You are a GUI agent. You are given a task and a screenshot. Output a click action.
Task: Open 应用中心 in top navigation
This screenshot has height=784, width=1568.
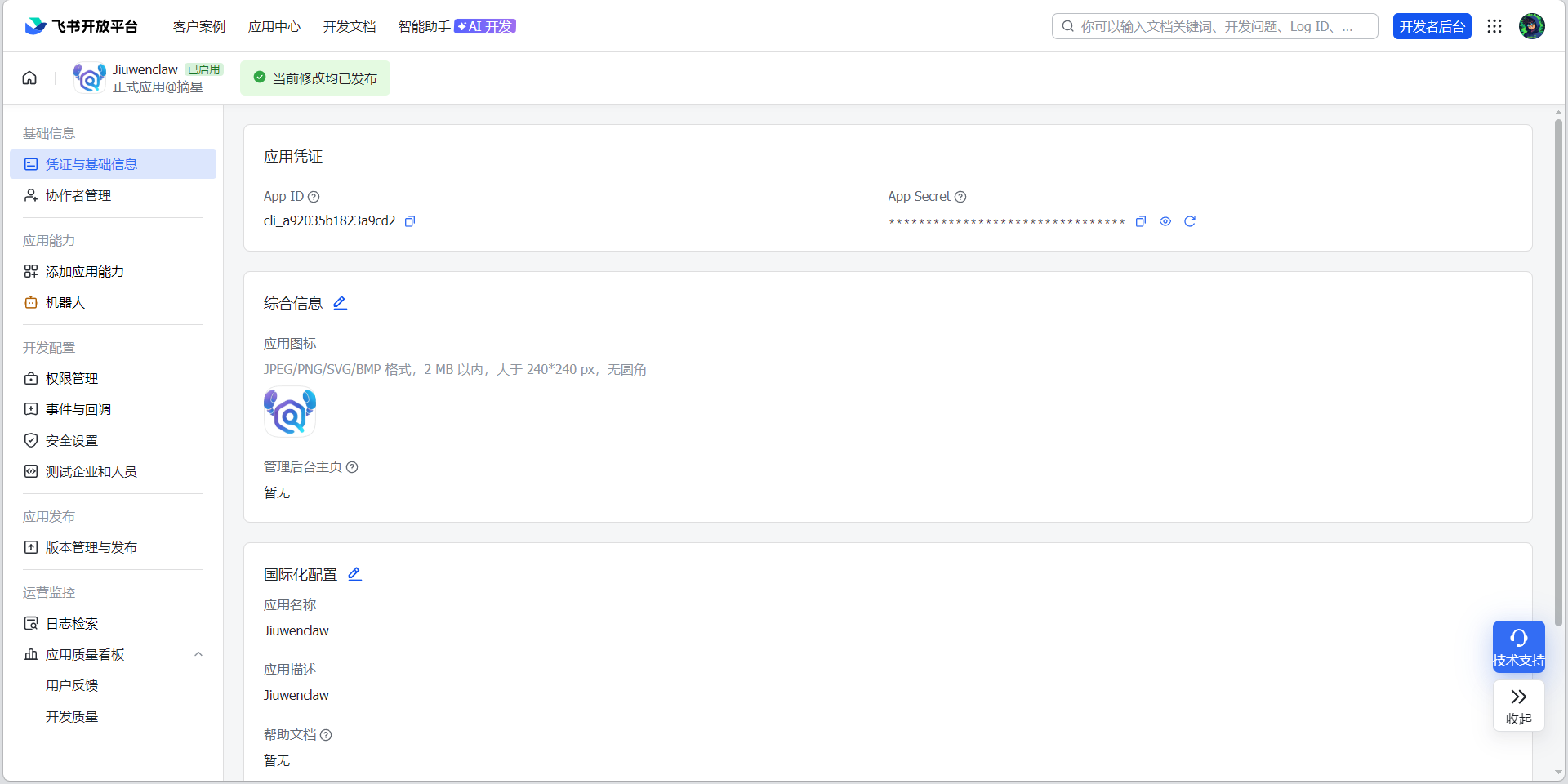(274, 26)
